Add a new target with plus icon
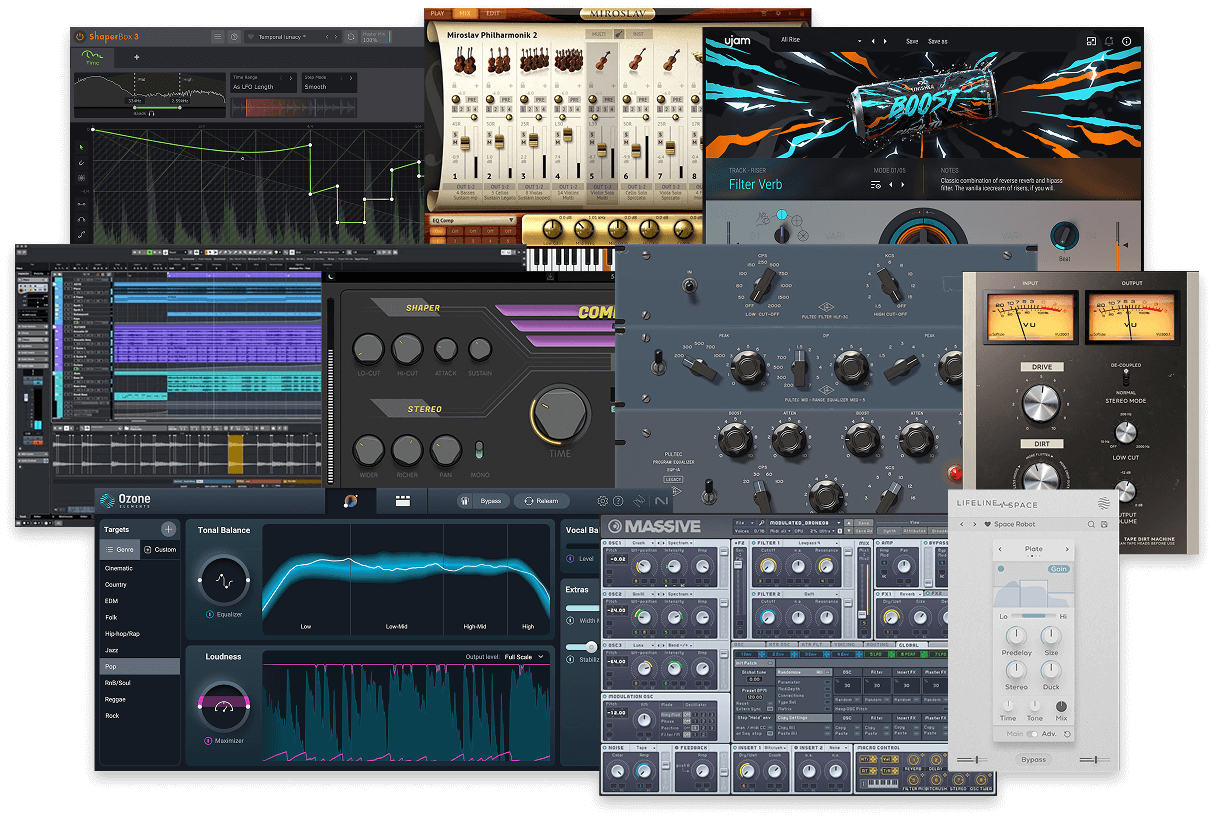This screenshot has width=1214, height=818. point(168,529)
